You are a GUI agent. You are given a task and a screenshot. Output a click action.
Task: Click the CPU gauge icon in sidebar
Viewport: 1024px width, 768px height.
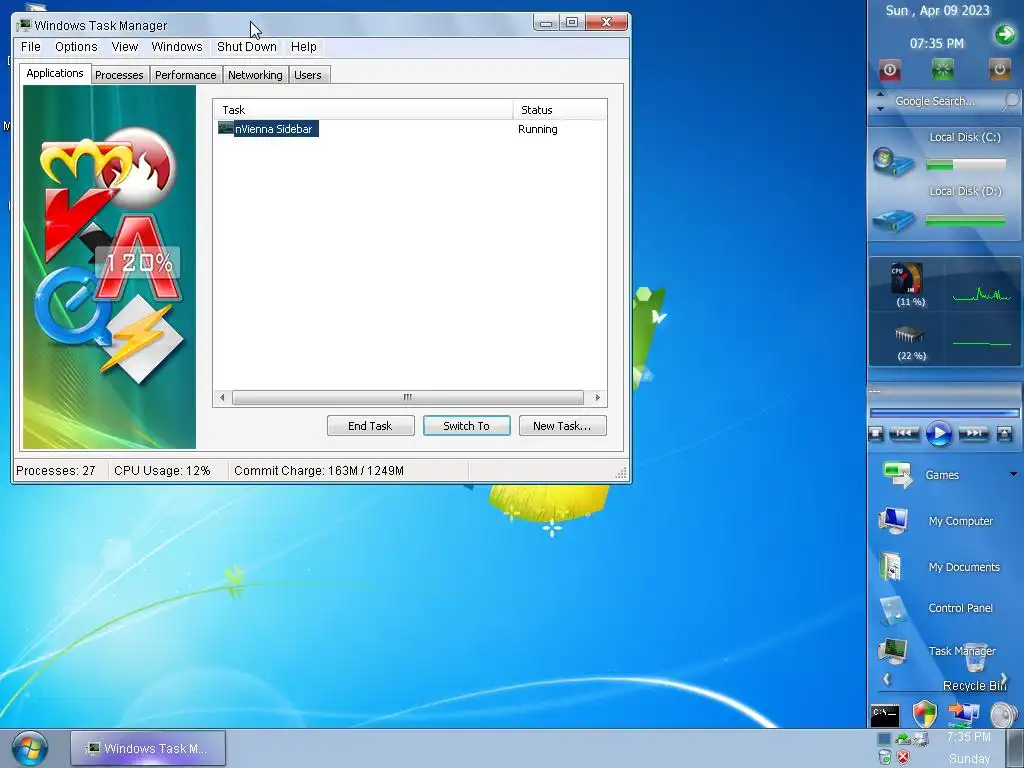coord(907,278)
